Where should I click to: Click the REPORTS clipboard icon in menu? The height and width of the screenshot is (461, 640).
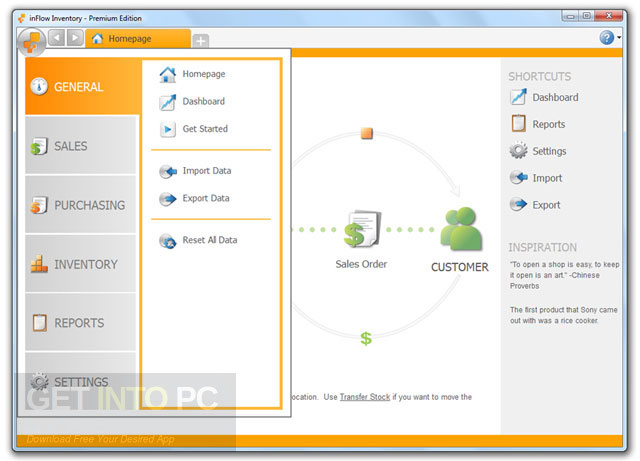[40, 323]
